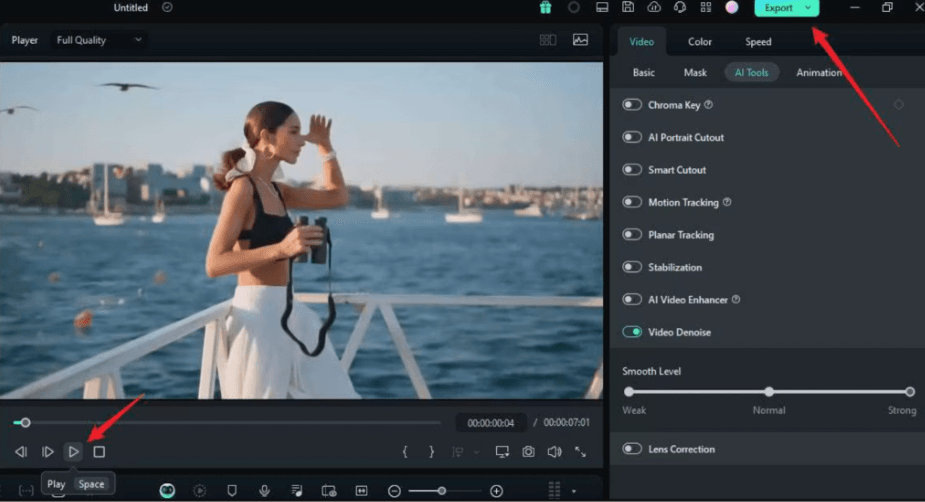Step back one frame in the player
Image resolution: width=925 pixels, height=502 pixels.
point(21,452)
